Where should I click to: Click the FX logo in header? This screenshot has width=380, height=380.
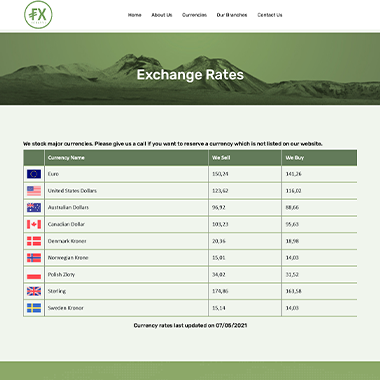tap(38, 15)
